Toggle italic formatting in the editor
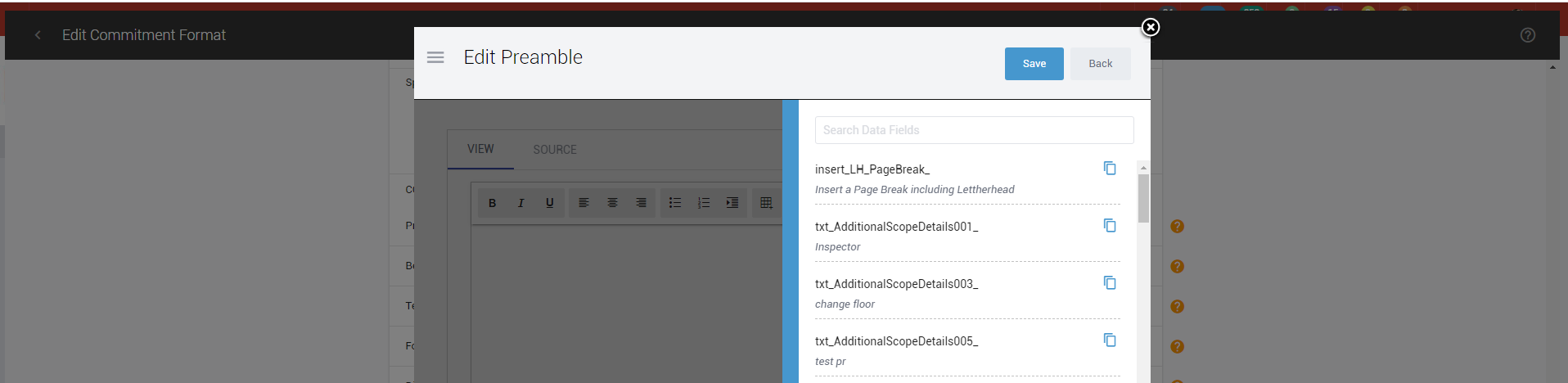 520,203
